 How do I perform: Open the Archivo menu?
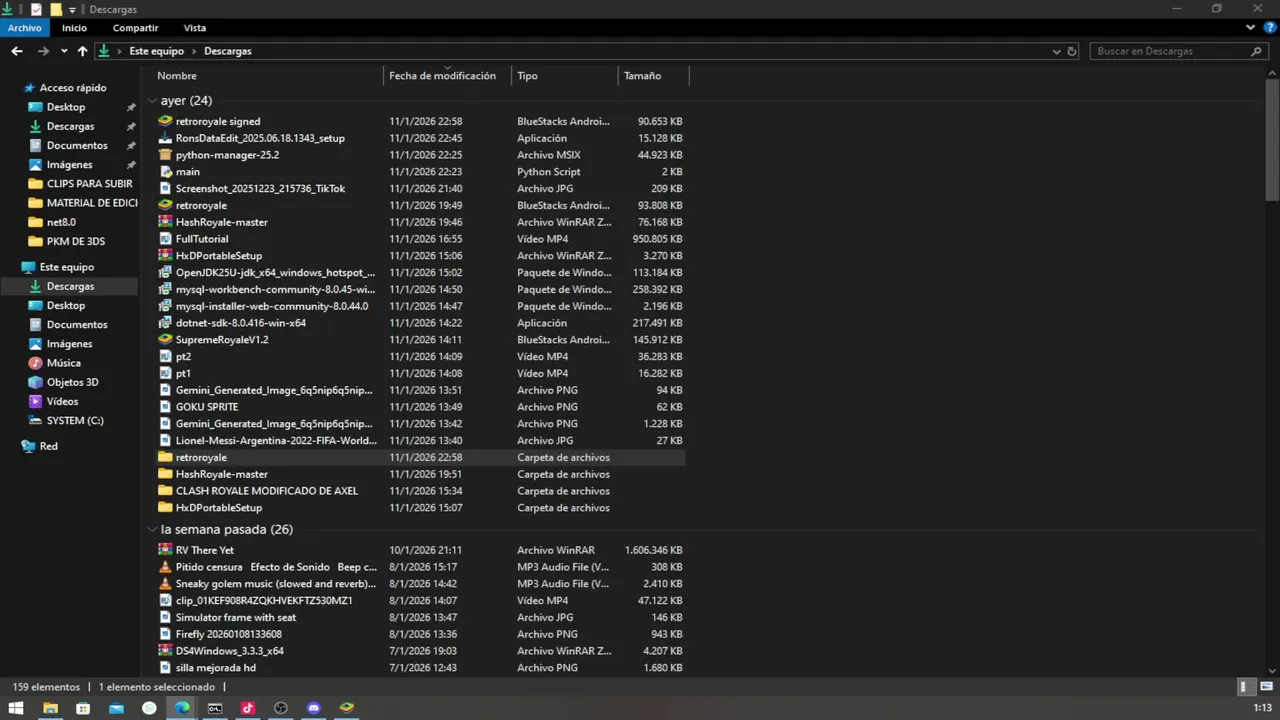pos(25,28)
